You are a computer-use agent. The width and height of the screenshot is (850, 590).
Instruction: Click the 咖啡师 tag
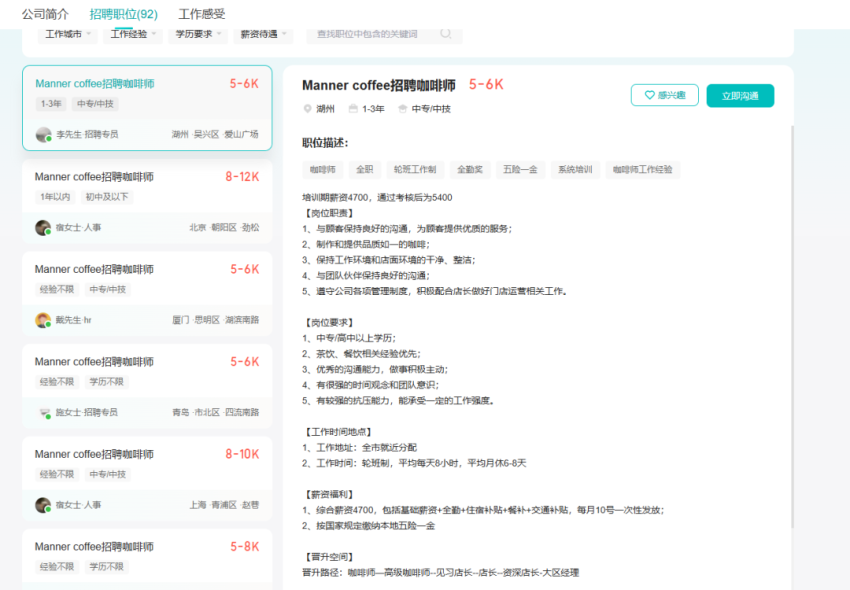[x=323, y=170]
